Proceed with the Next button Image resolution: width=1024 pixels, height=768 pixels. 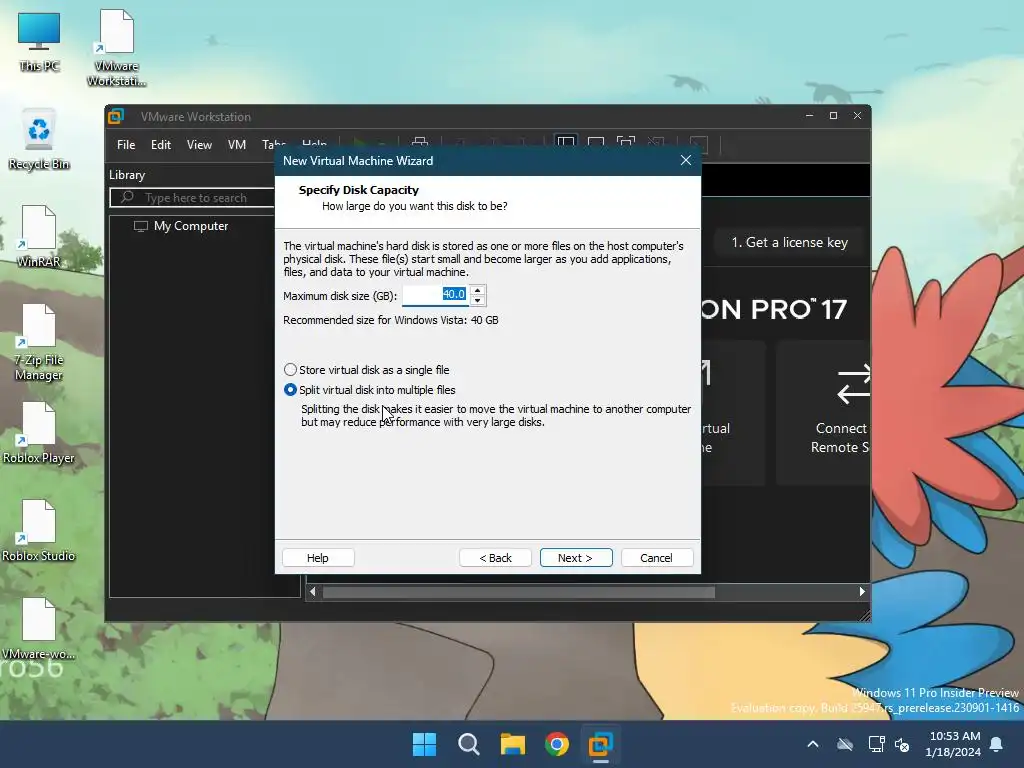coord(576,558)
